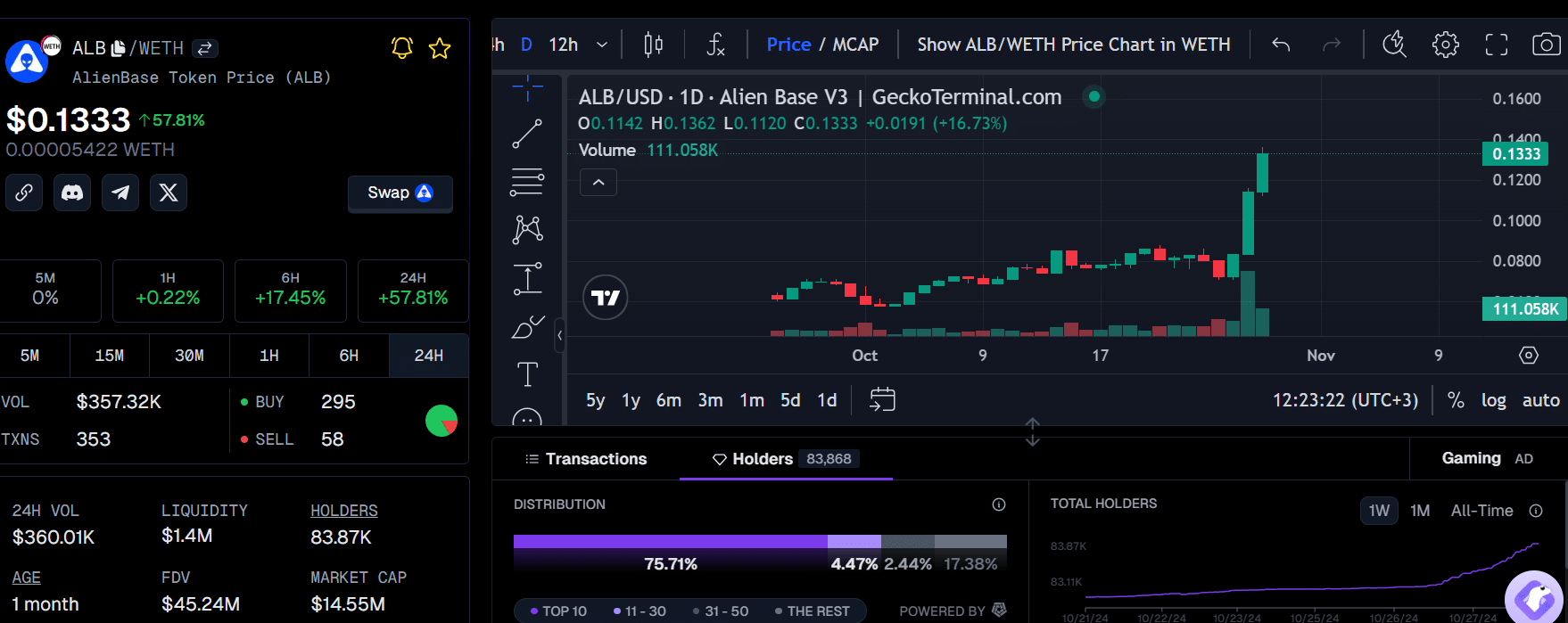Click the TradingView logo on chart
This screenshot has width=1568, height=623.
(606, 298)
